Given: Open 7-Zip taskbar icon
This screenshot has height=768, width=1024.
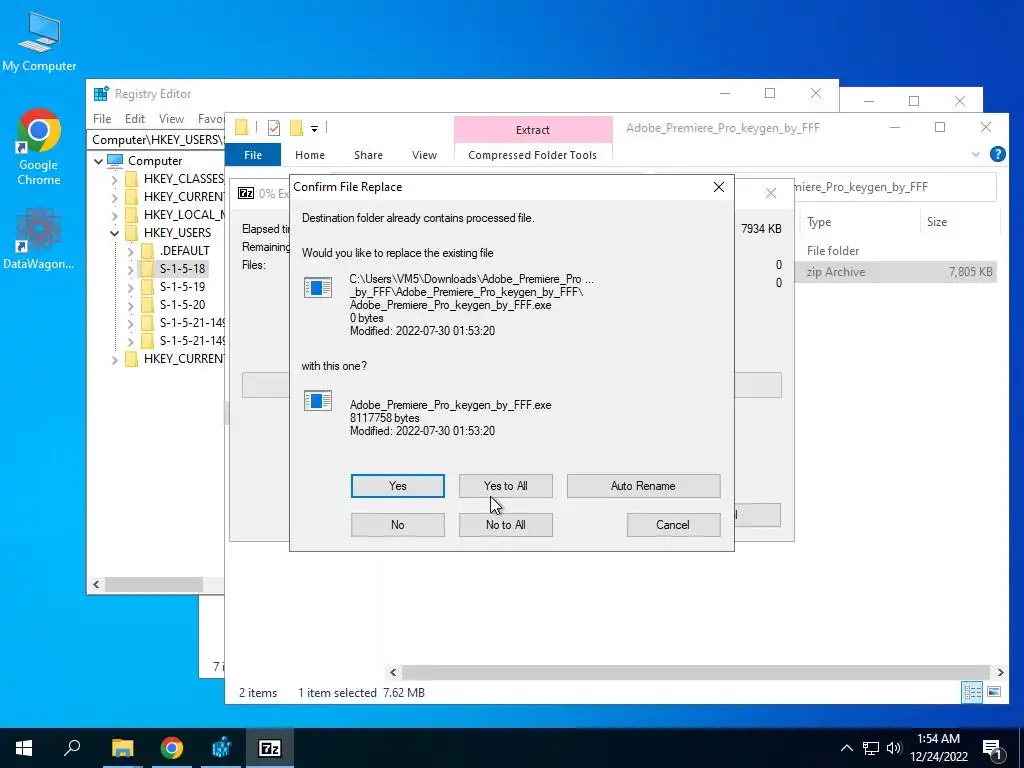Looking at the screenshot, I should point(270,748).
